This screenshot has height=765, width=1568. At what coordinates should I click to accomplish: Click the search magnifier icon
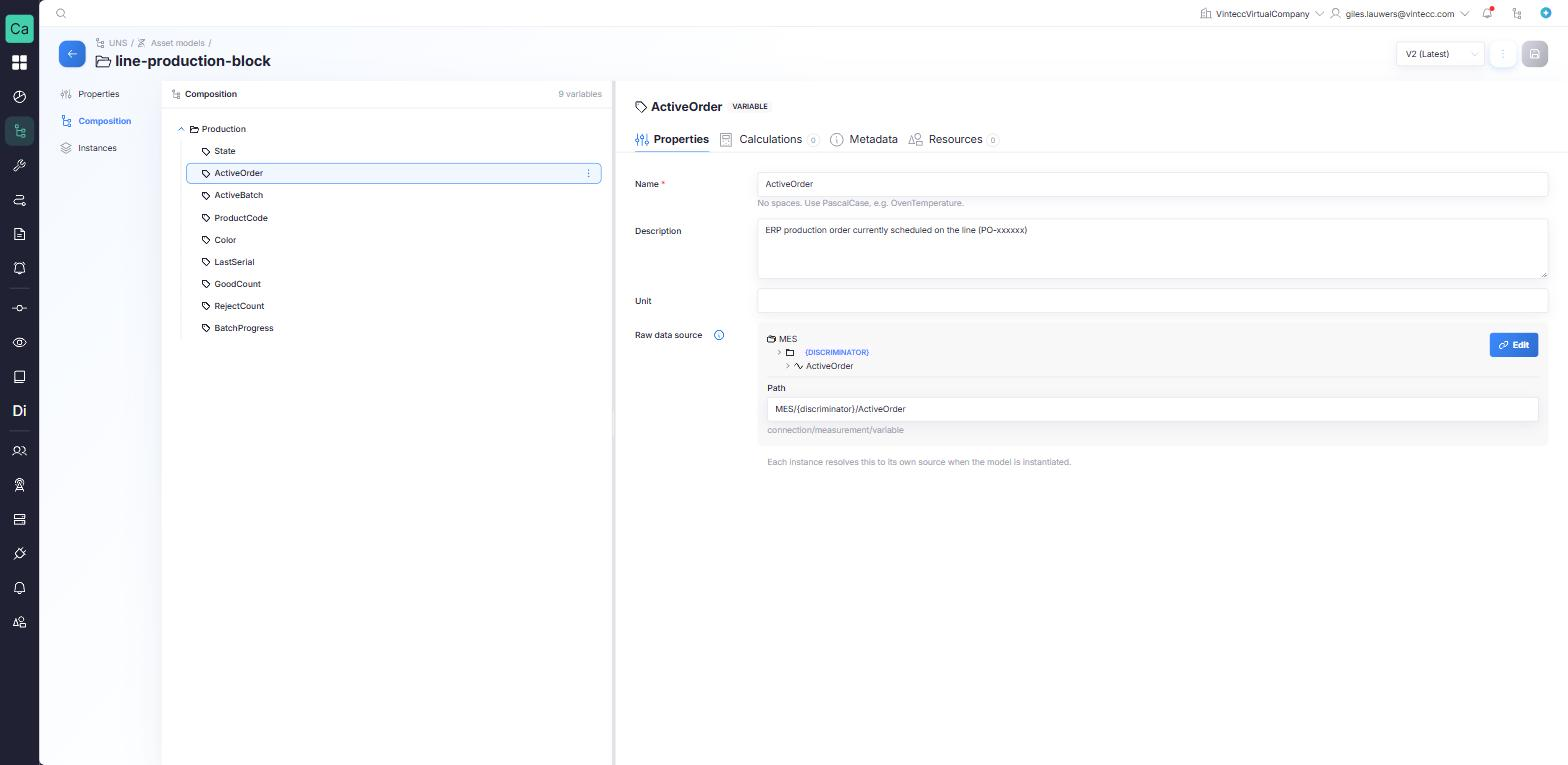(x=61, y=13)
